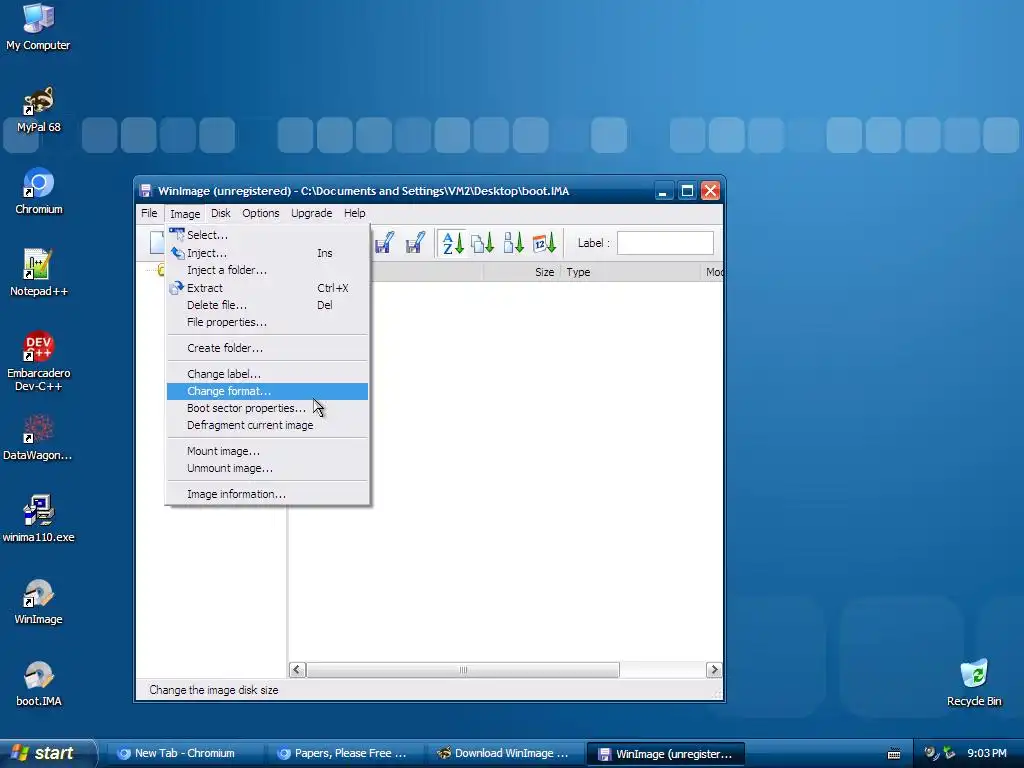Select the winima110.exe desktop icon
Viewport: 1024px width, 768px height.
(38, 520)
